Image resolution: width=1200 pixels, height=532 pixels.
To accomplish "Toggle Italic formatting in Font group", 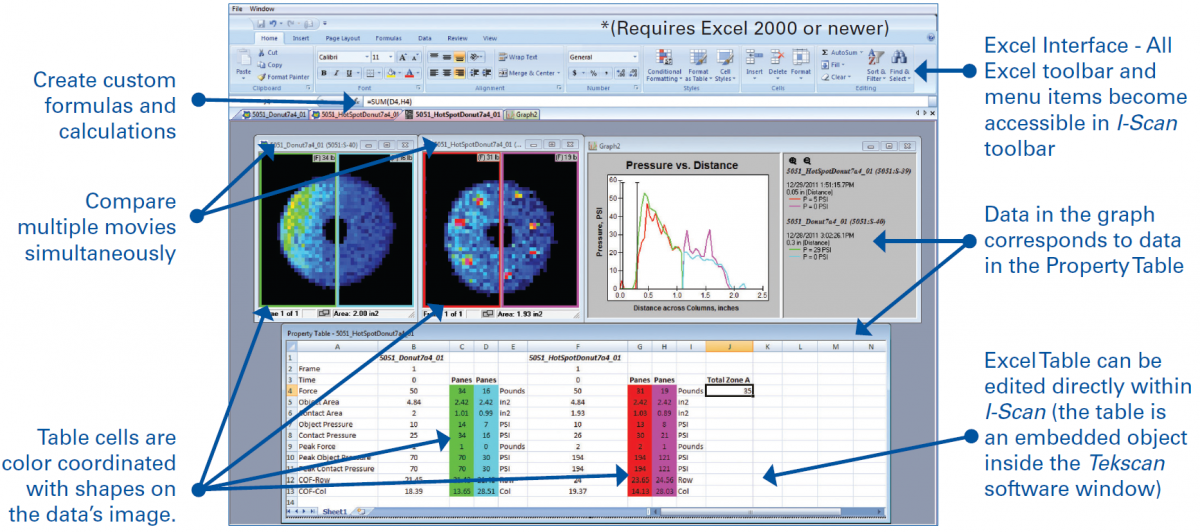I will (337, 73).
